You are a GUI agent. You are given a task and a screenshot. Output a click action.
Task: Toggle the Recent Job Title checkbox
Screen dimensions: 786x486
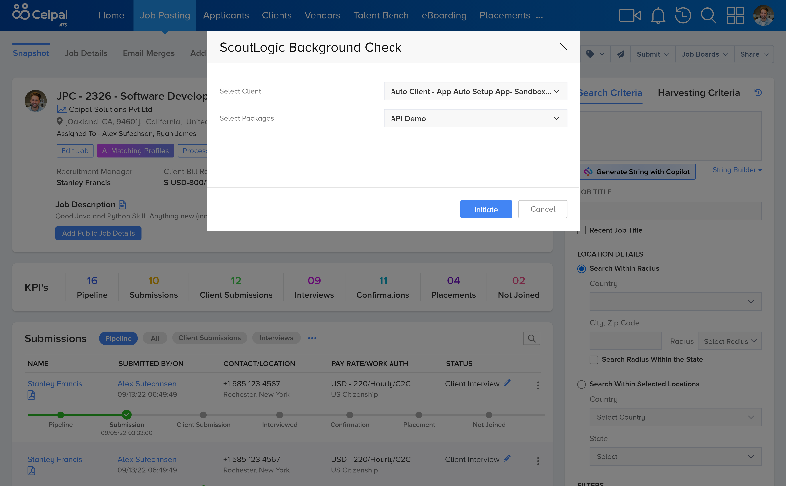click(581, 230)
